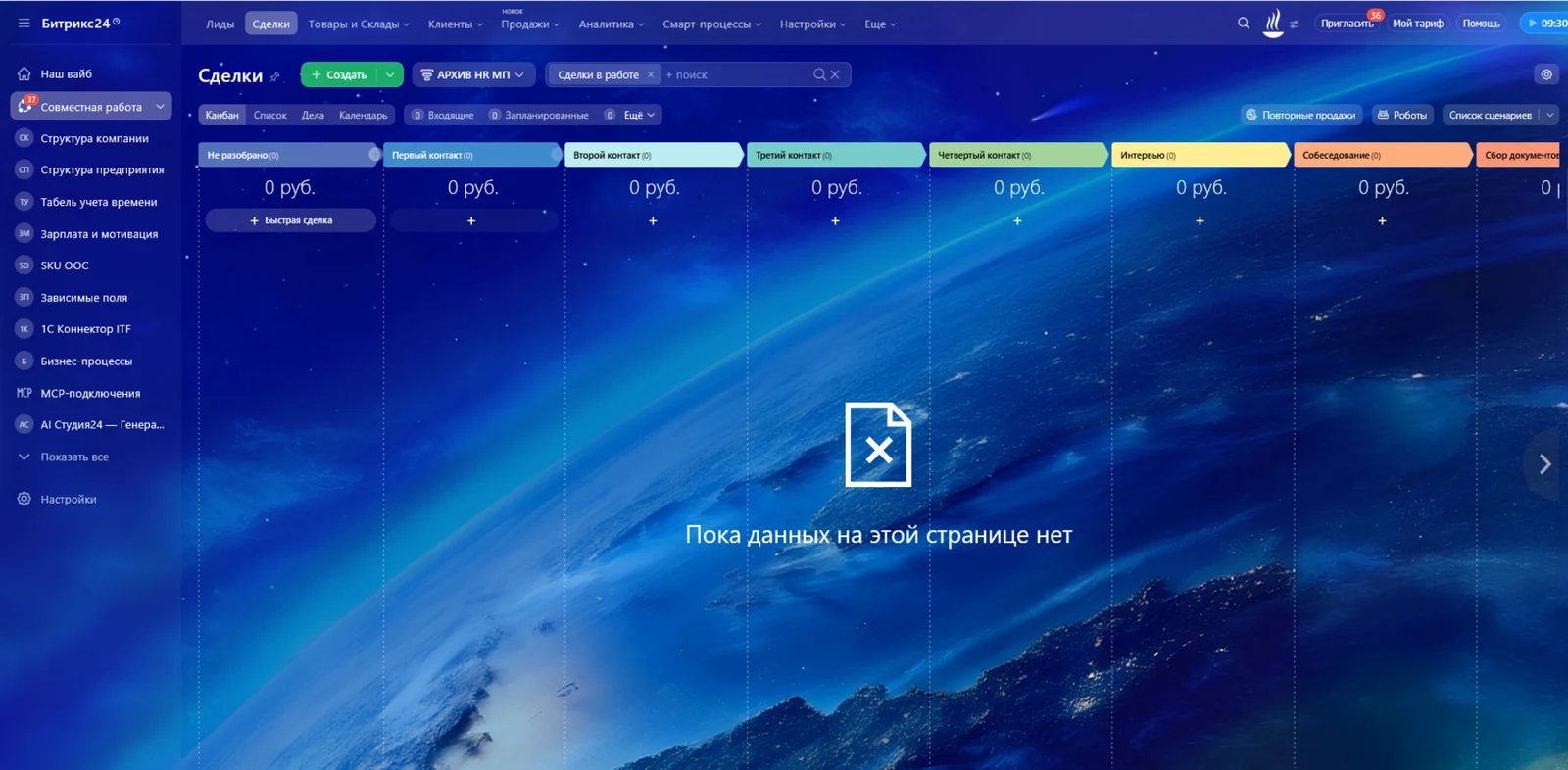Open the Продажи dropdown menu

coord(530,24)
